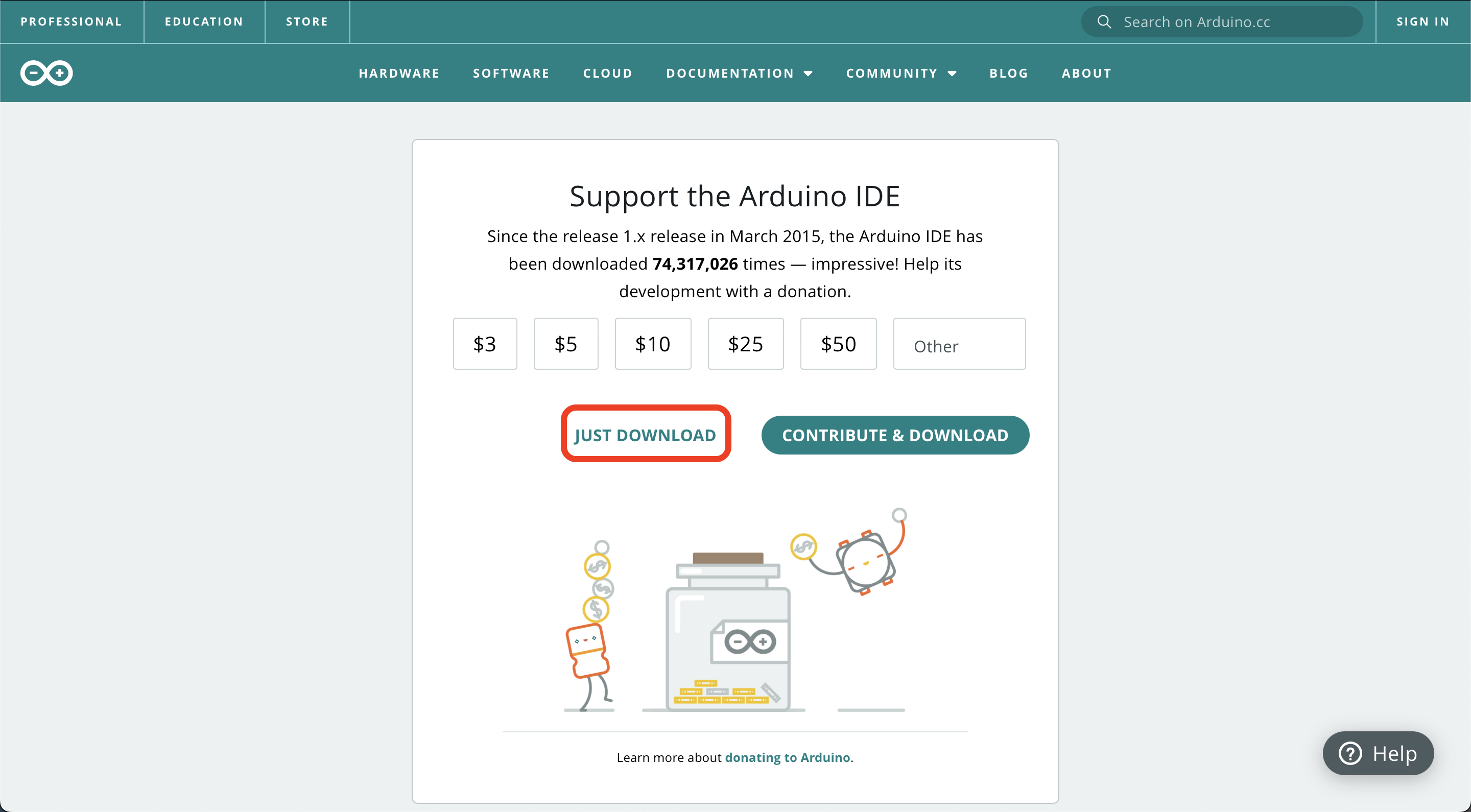
Task: Expand the Community dropdown arrow
Action: [952, 74]
